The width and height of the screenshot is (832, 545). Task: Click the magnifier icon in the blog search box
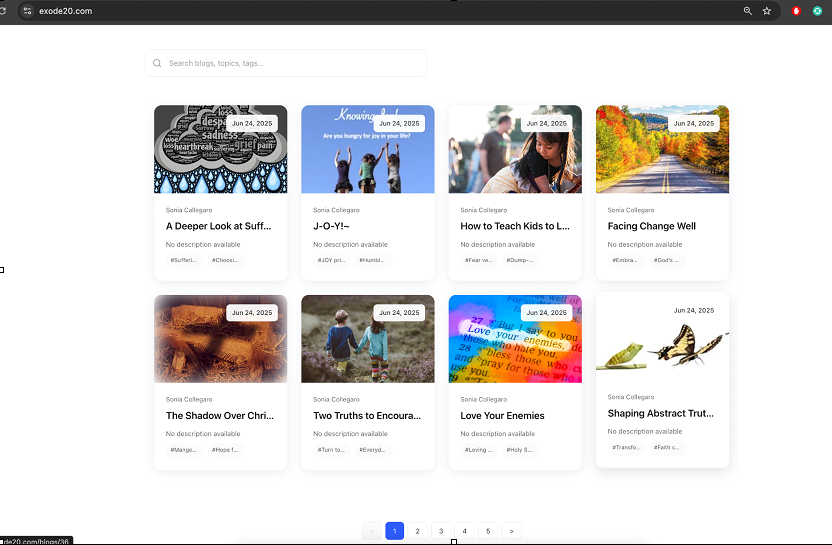[x=157, y=63]
